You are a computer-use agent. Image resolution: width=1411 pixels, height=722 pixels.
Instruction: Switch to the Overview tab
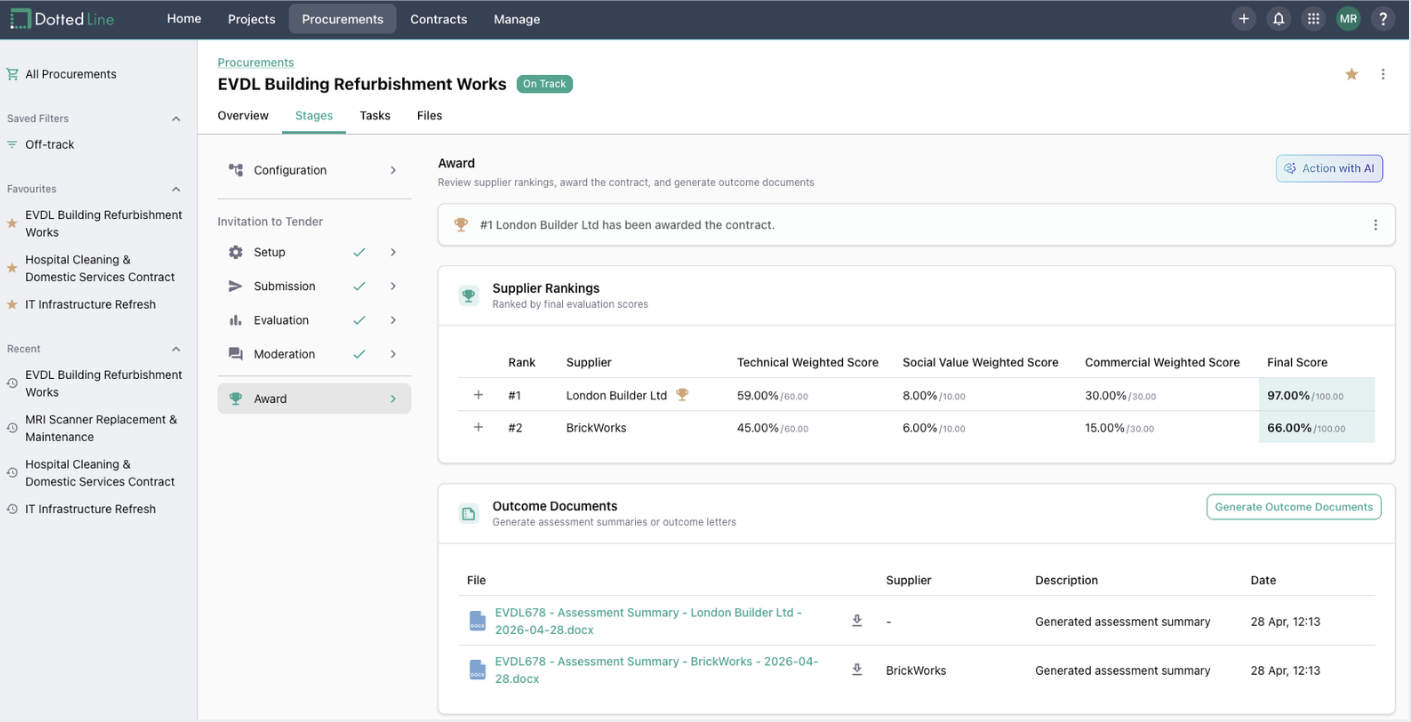pos(243,116)
